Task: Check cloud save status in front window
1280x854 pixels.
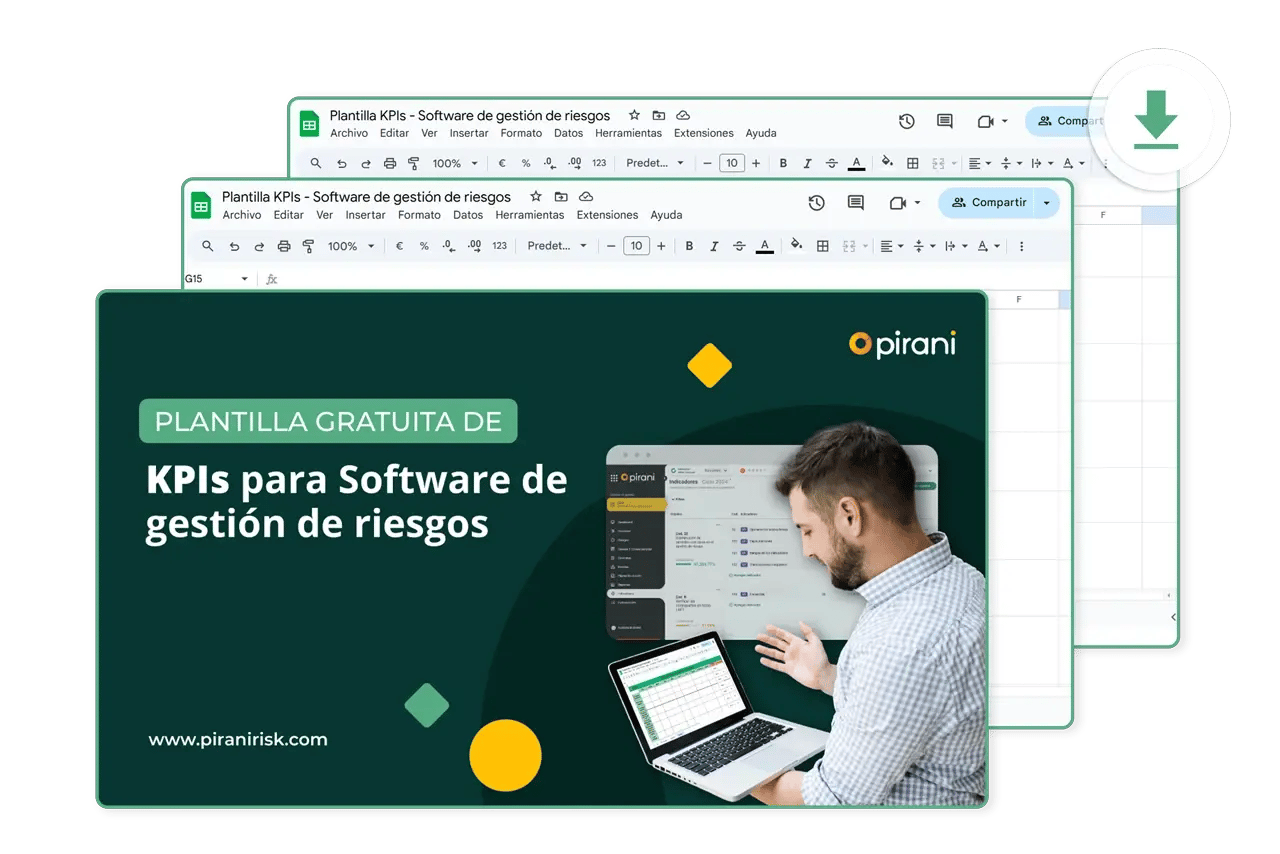Action: tap(586, 197)
